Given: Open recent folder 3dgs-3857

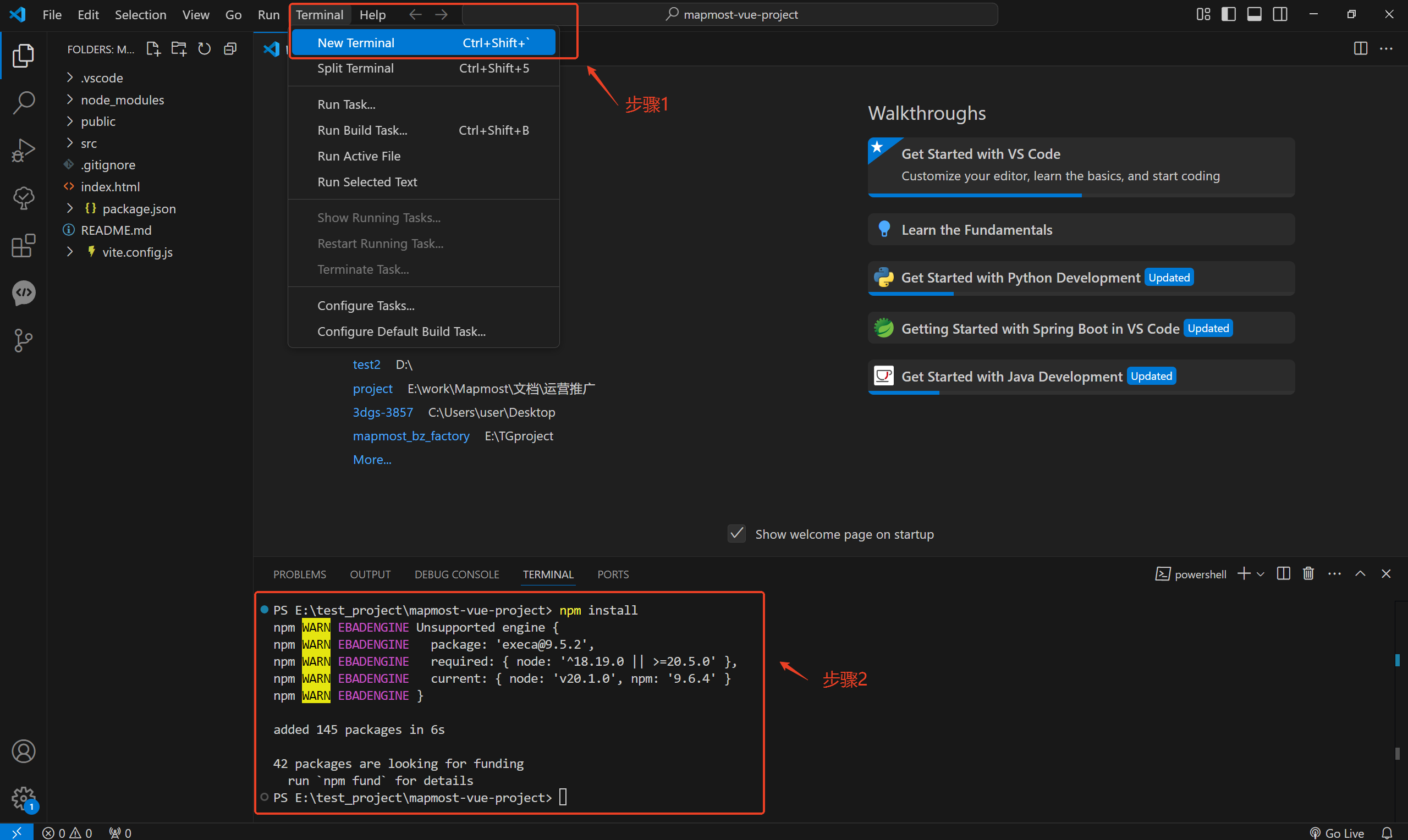Looking at the screenshot, I should click(383, 412).
